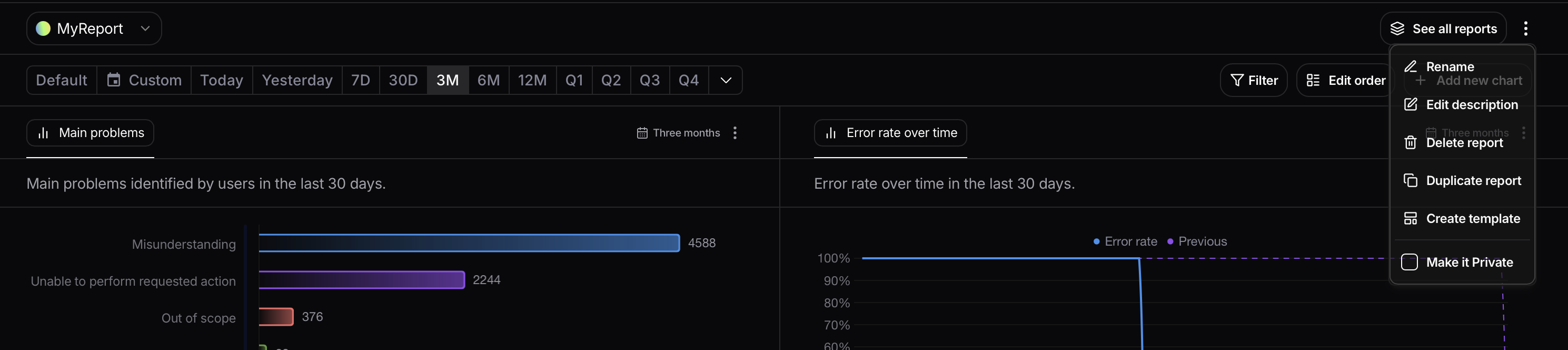The height and width of the screenshot is (350, 1568).
Task: Click the Make it Private label
Action: [1470, 262]
